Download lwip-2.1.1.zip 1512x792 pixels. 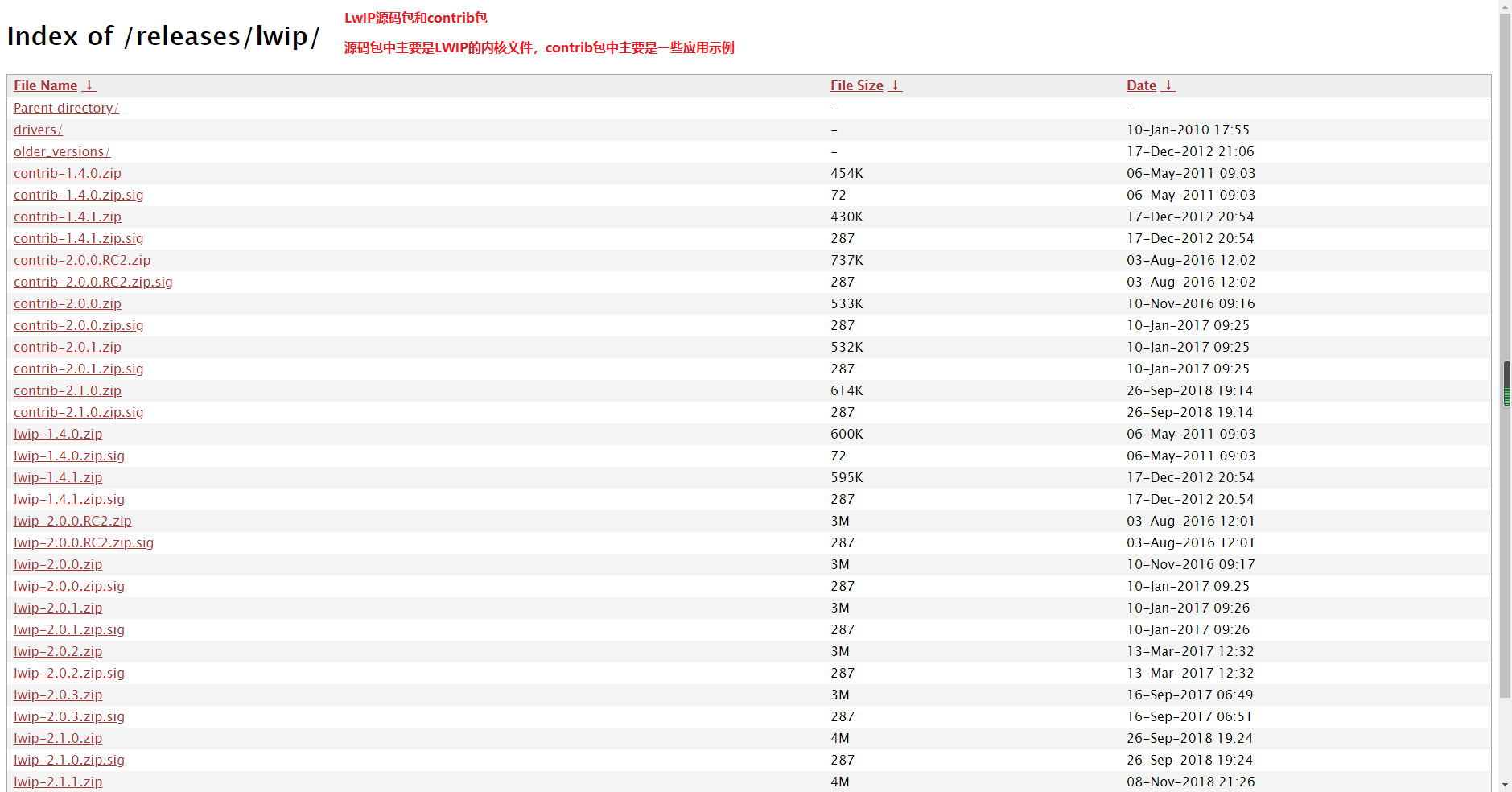[x=58, y=782]
